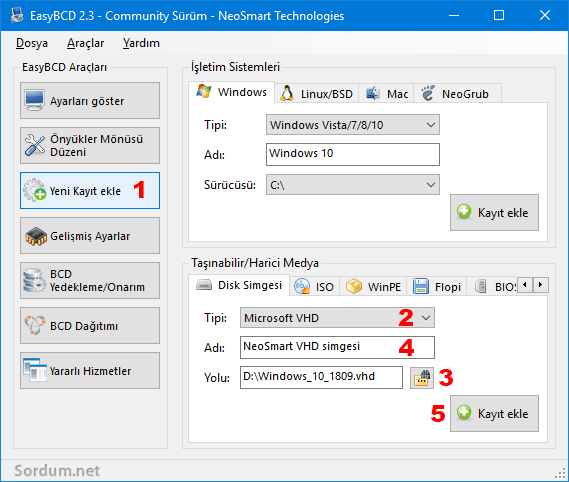Click the EasyBCD title bar app icon
The width and height of the screenshot is (569, 482).
17,15
